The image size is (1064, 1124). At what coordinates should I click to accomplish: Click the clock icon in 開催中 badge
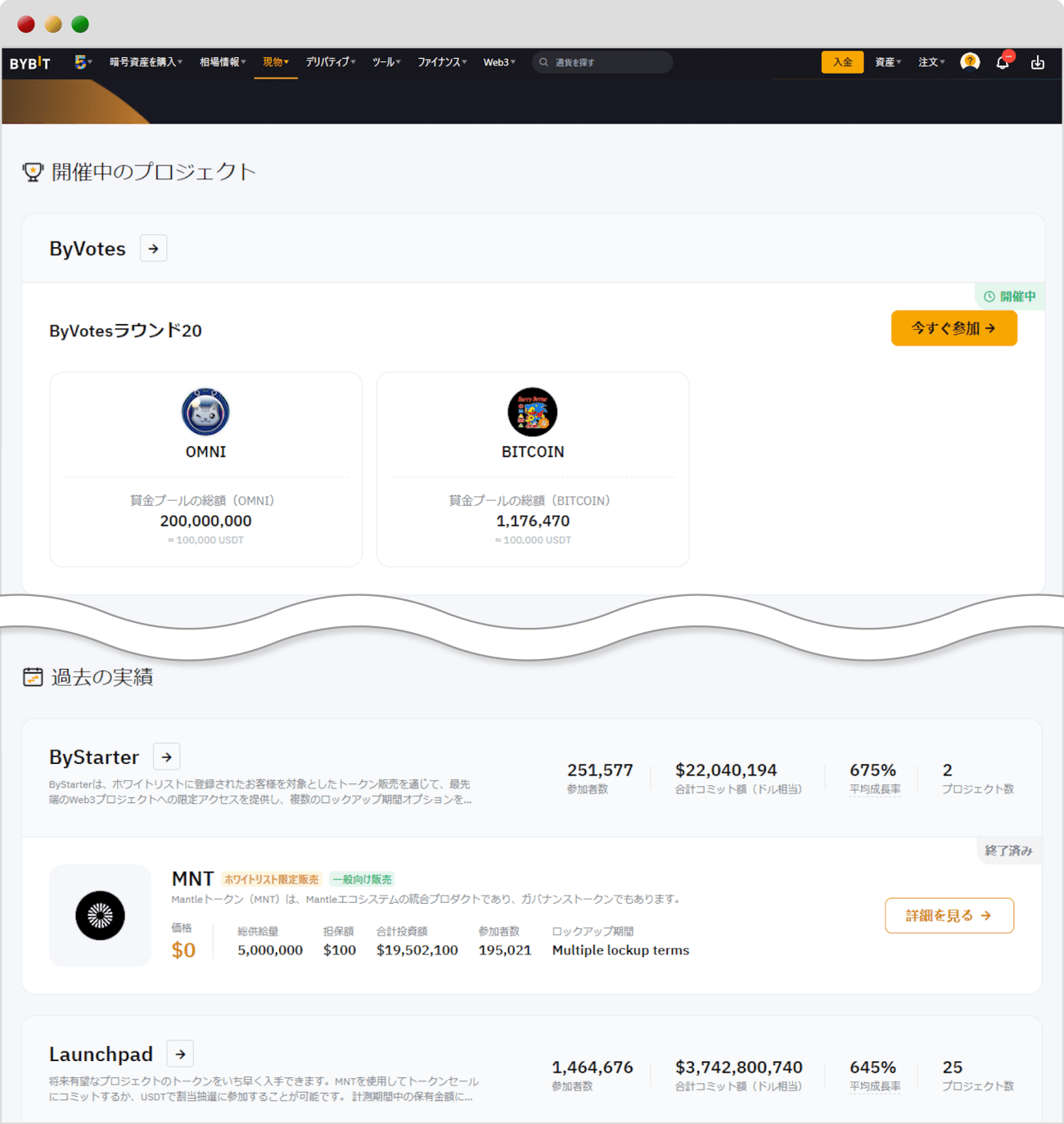tap(990, 296)
